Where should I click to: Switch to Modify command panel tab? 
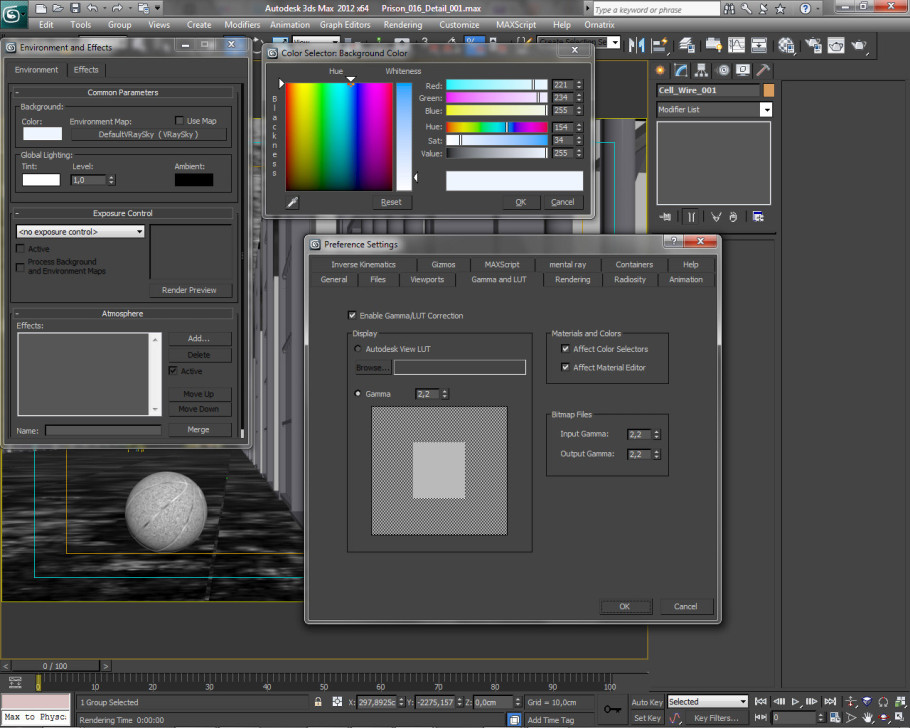pyautogui.click(x=681, y=70)
